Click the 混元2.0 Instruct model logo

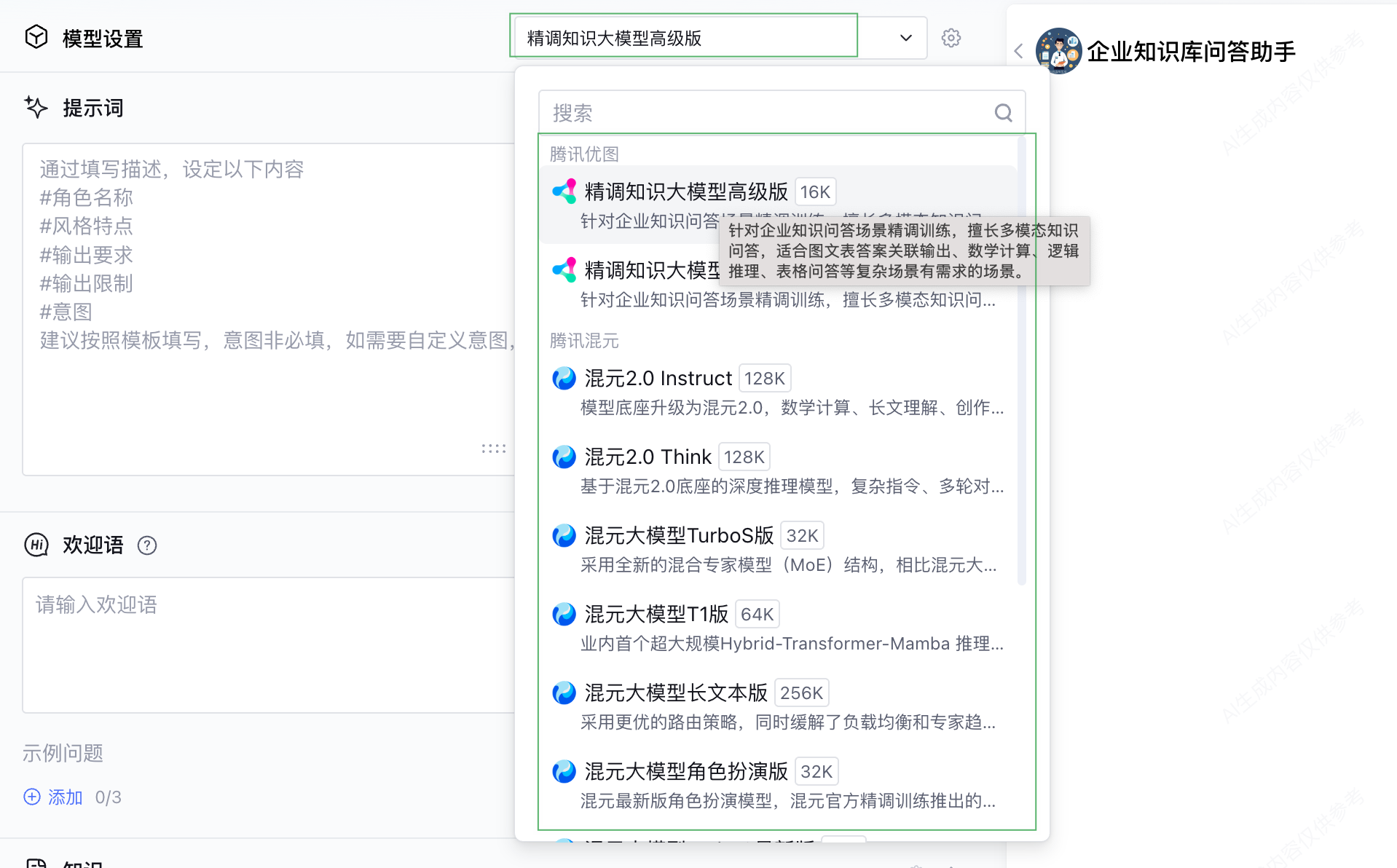click(564, 378)
